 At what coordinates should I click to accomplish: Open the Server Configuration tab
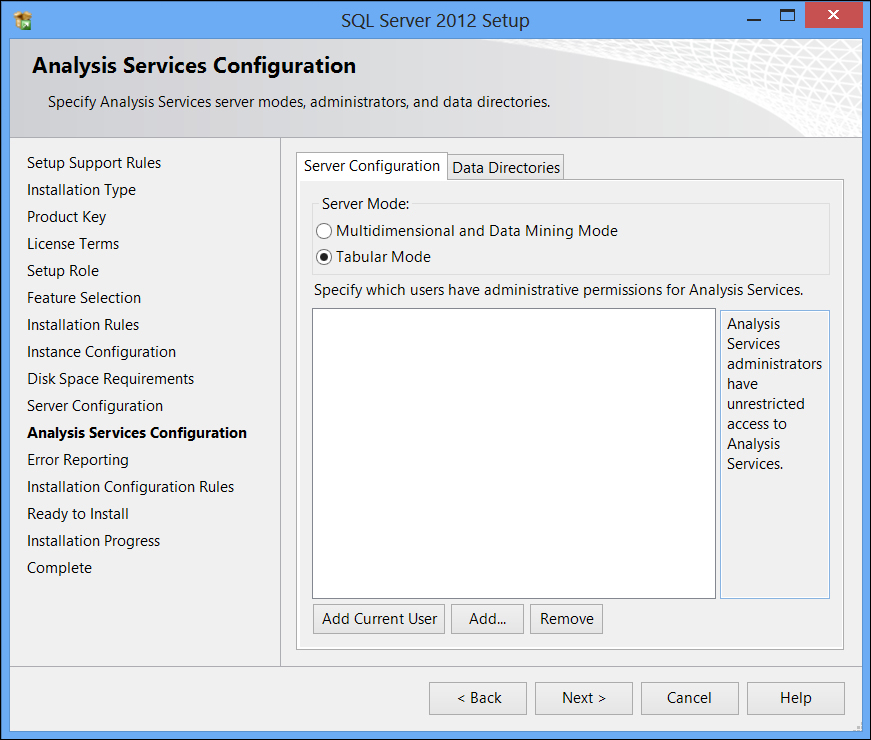tap(372, 166)
